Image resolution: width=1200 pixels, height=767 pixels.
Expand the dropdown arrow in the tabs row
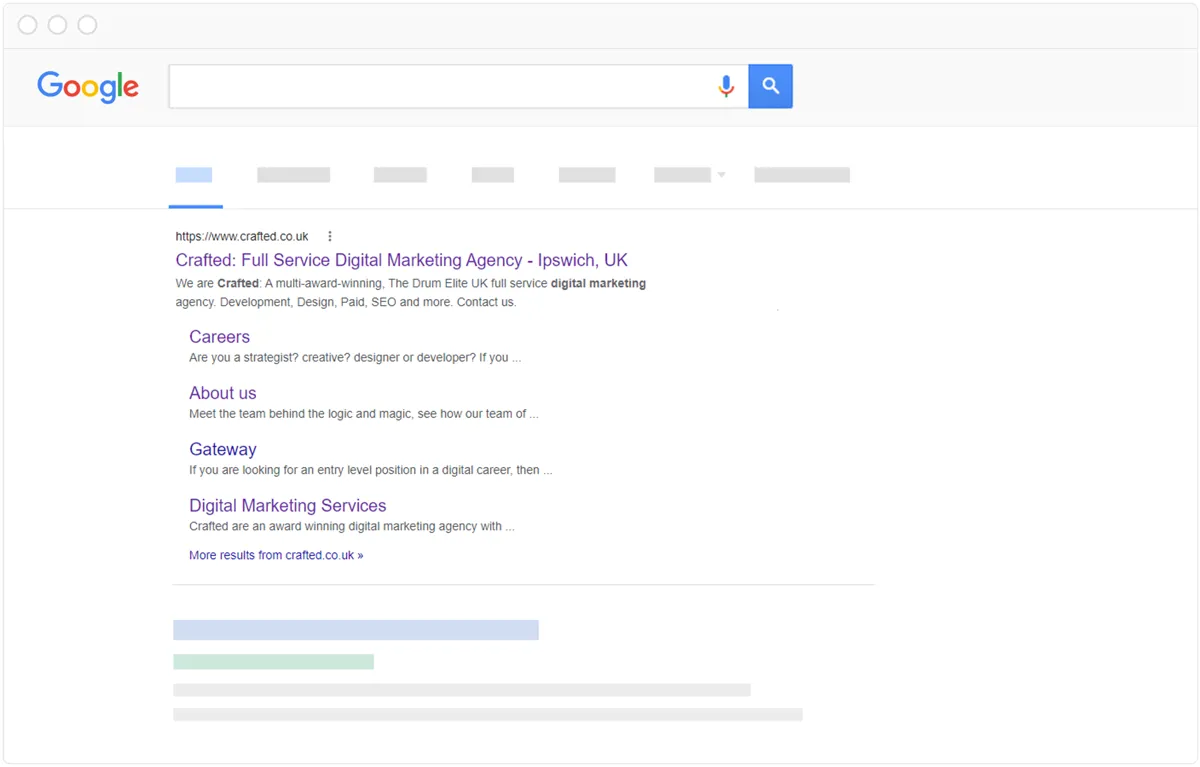tap(721, 175)
